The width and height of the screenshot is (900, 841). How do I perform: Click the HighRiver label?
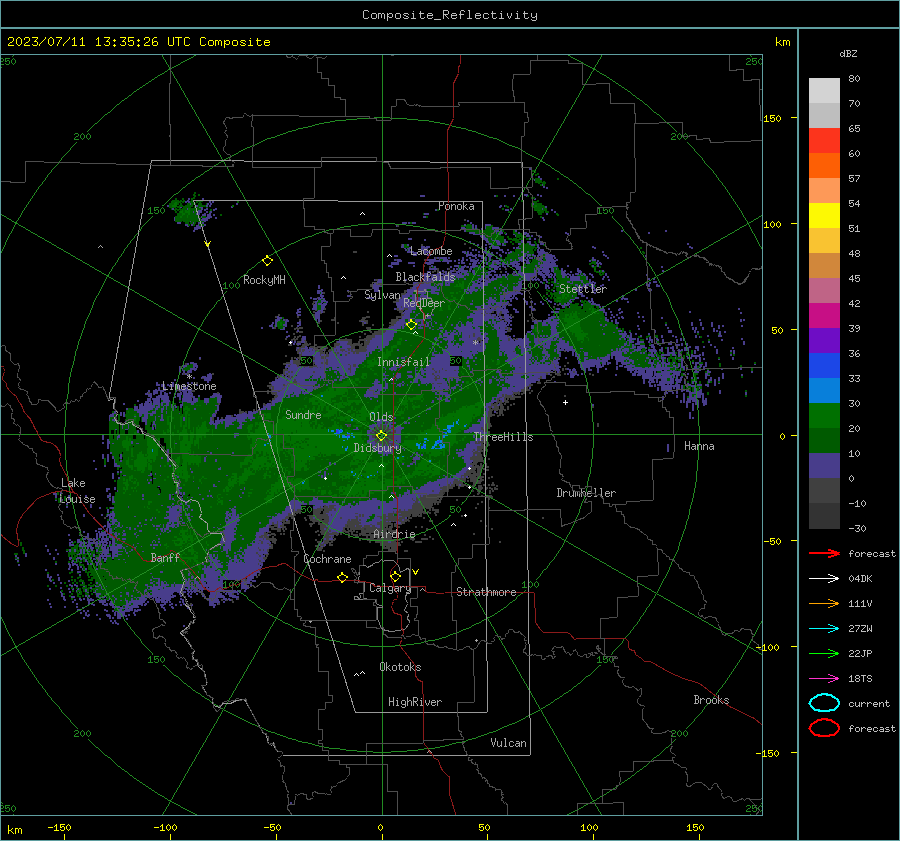point(415,702)
